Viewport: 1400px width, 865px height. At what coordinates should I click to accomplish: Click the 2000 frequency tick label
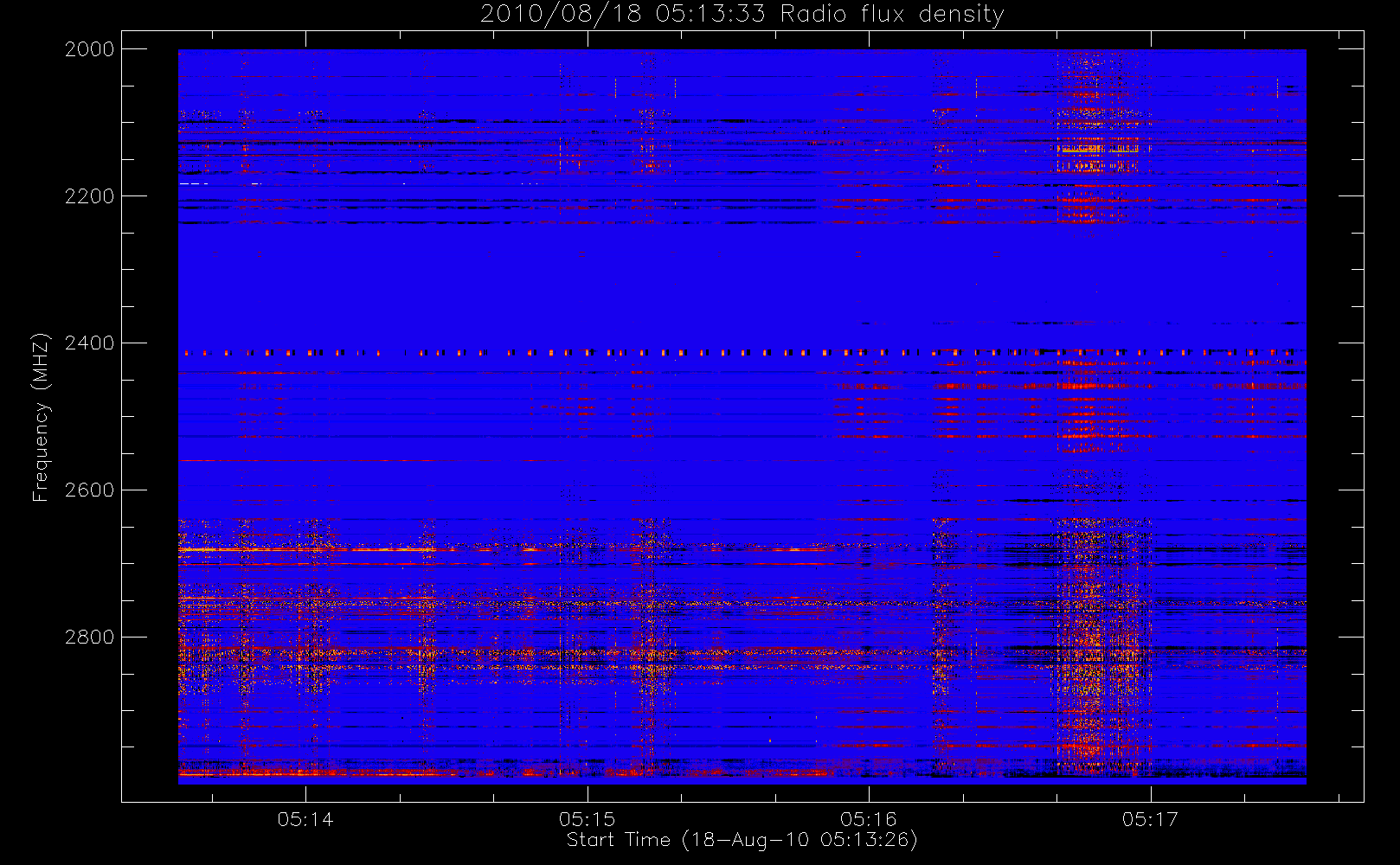[90, 49]
